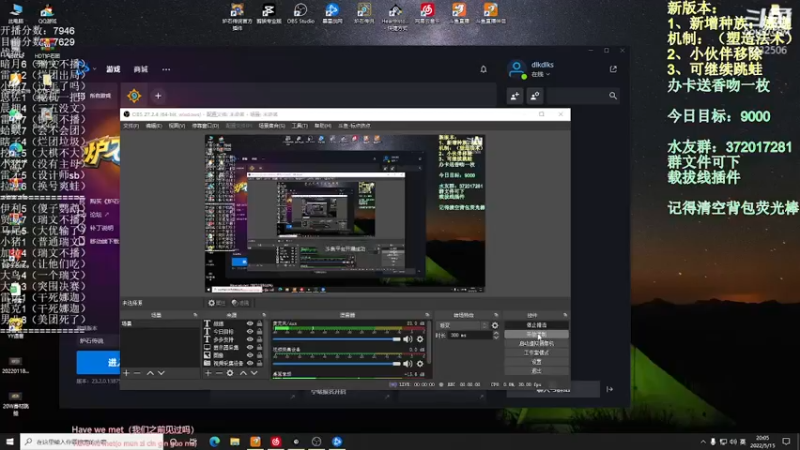
Task: Start virtual camera button in OBS
Action: point(536,343)
